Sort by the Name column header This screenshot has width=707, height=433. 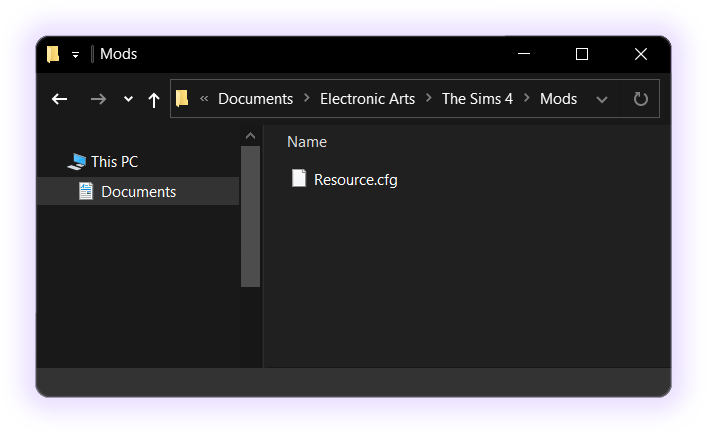coord(307,142)
